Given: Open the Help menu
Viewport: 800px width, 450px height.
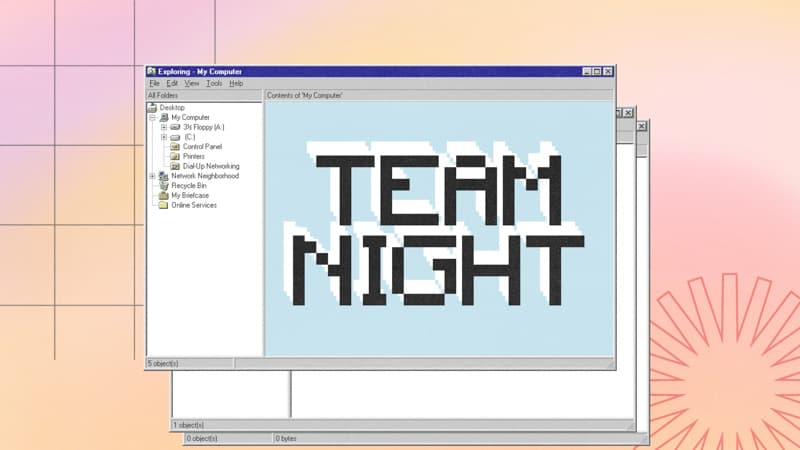Looking at the screenshot, I should coord(236,83).
